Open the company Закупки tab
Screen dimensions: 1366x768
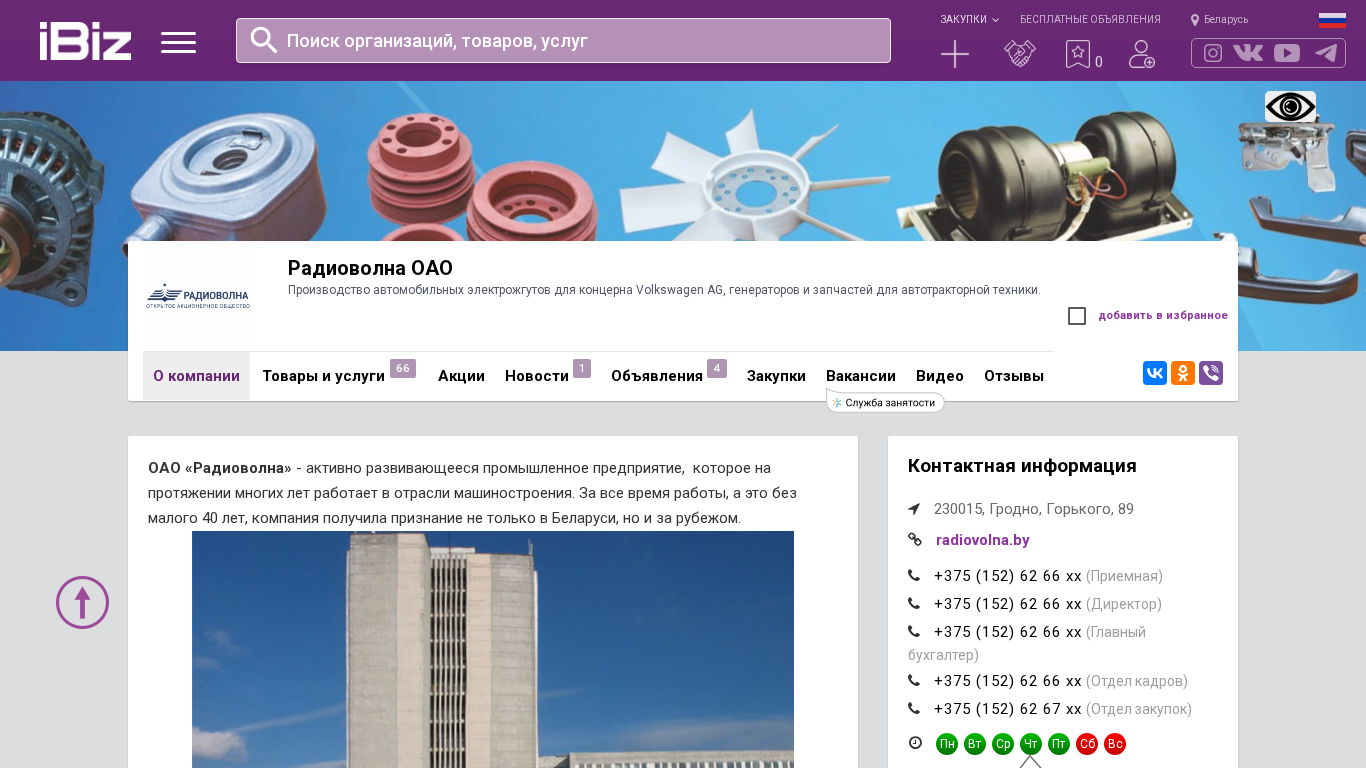tap(776, 376)
